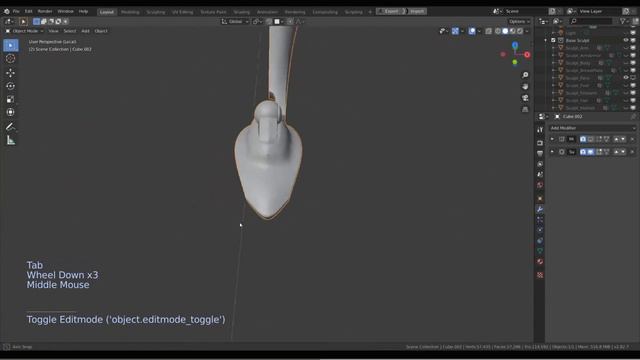Select the Annotate tool
The height and width of the screenshot is (360, 640).
click(x=11, y=127)
